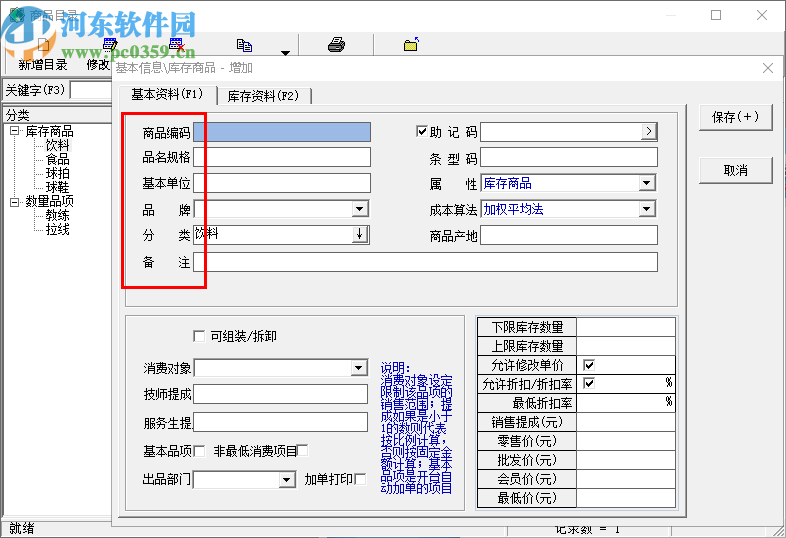Viewport: 786px width, 538px height.
Task: Click the 就绪 status bar text
Action: (22, 528)
